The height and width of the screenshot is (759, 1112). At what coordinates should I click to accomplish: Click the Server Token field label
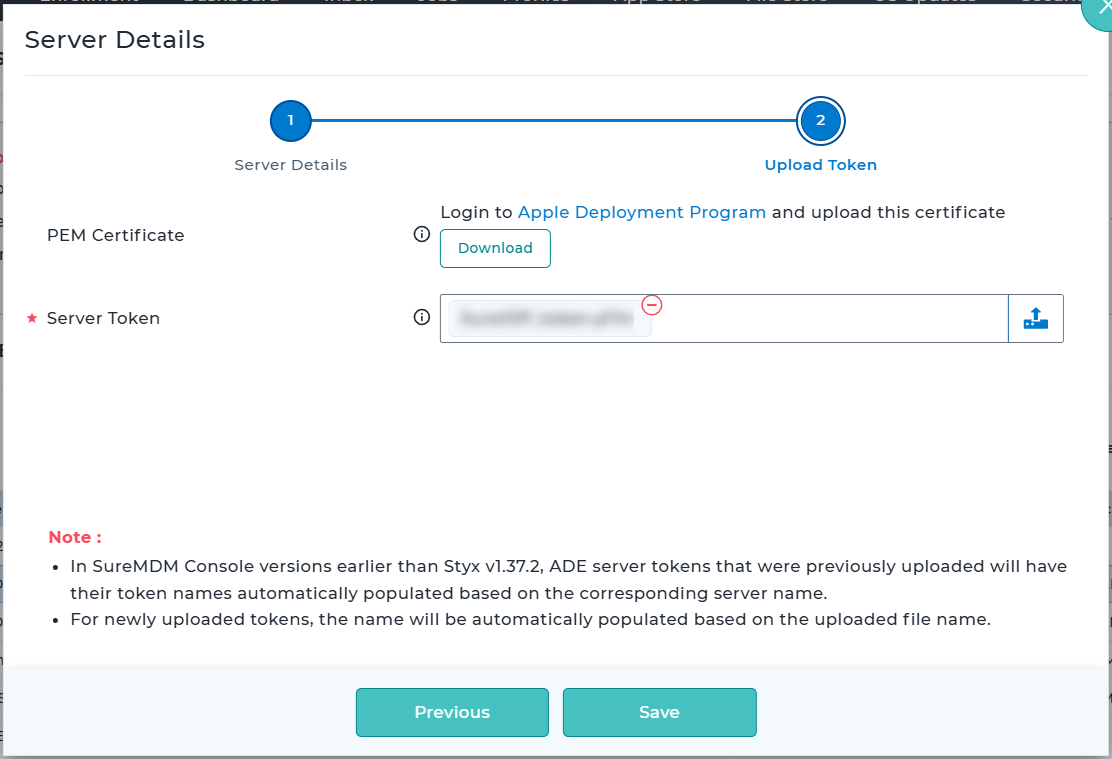coord(103,318)
